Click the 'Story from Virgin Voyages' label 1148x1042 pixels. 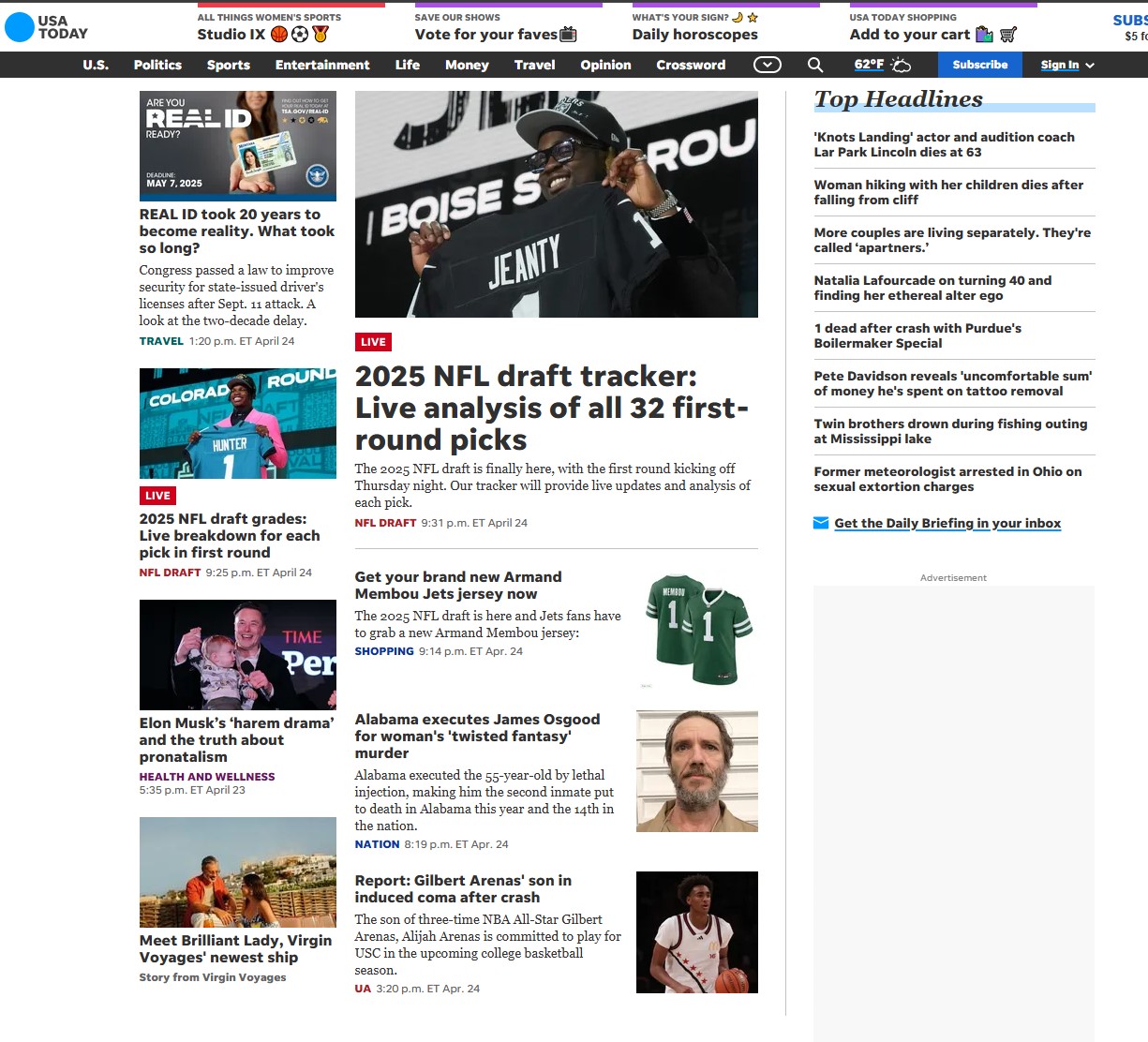click(213, 977)
